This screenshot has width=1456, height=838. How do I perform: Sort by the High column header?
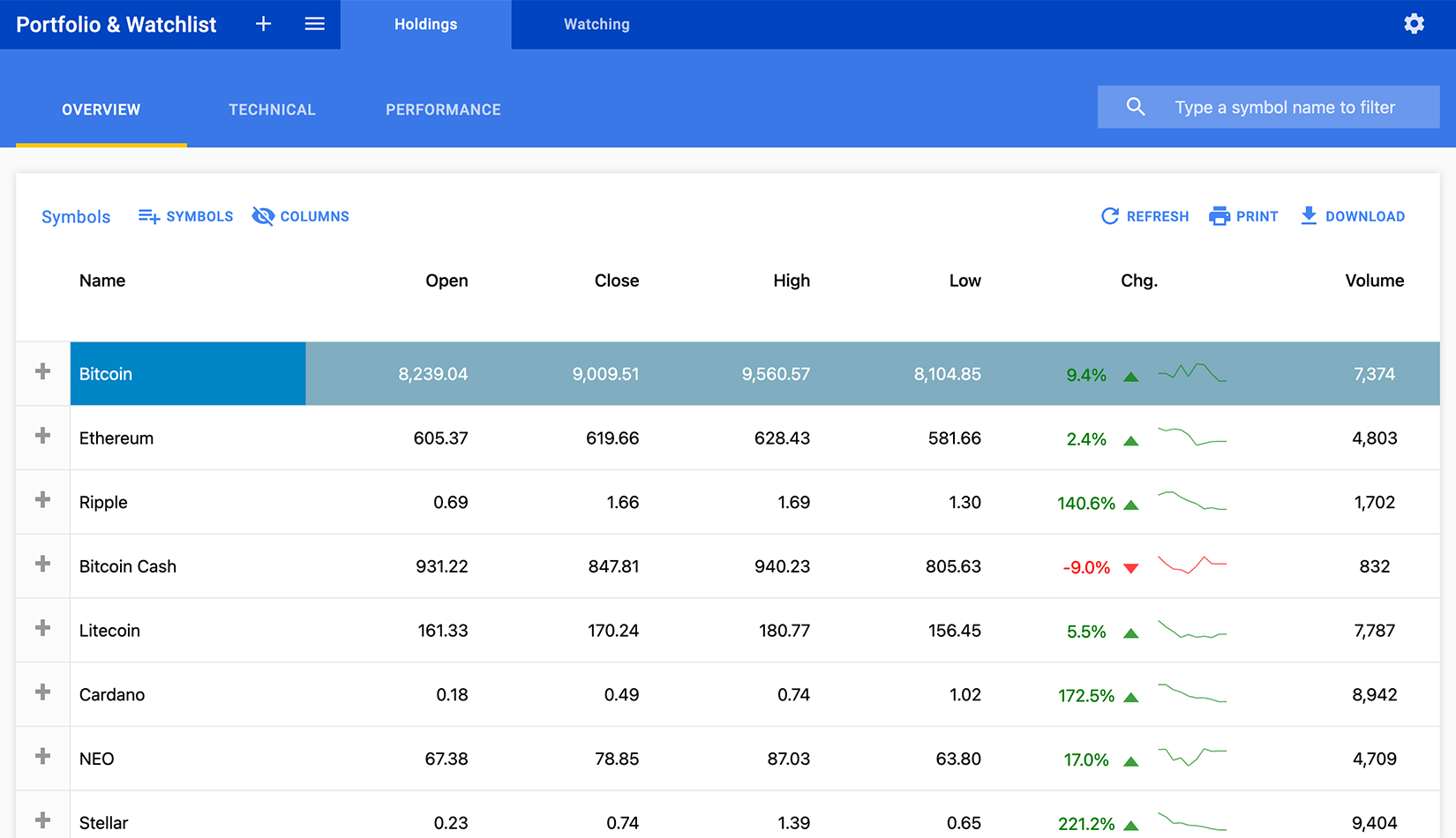792,281
